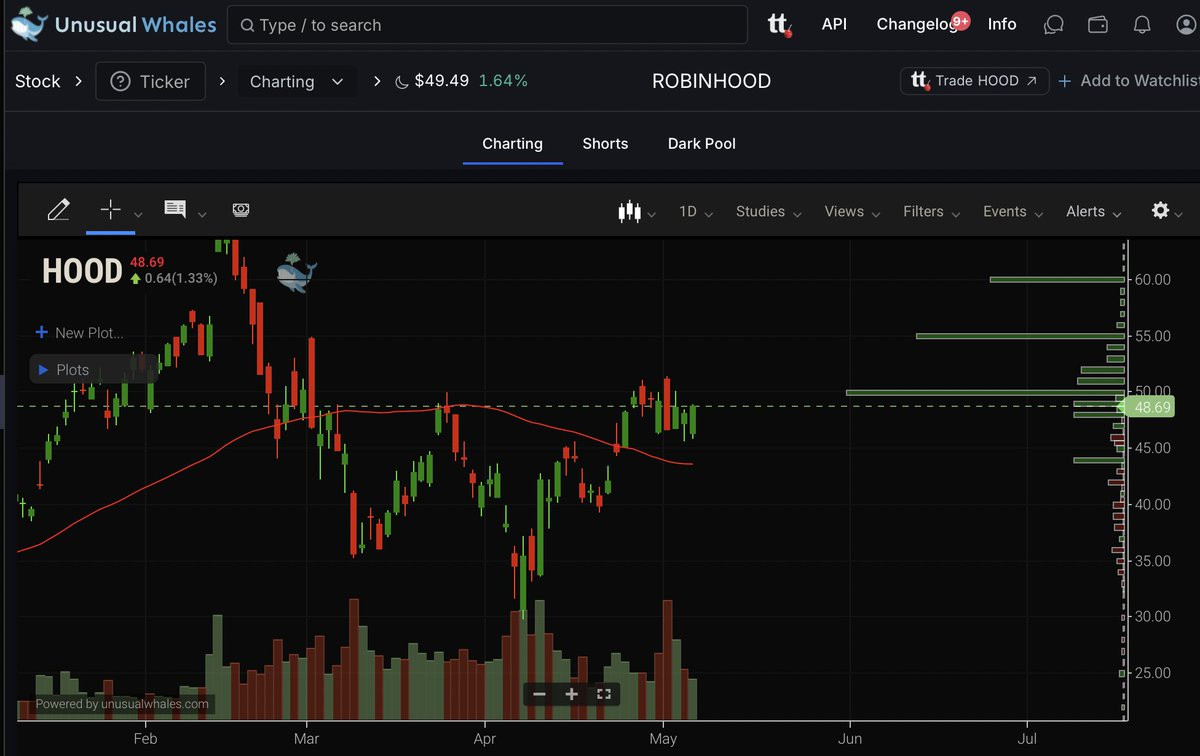Switch to the Shorts tab
Viewport: 1200px width, 756px height.
pyautogui.click(x=605, y=144)
